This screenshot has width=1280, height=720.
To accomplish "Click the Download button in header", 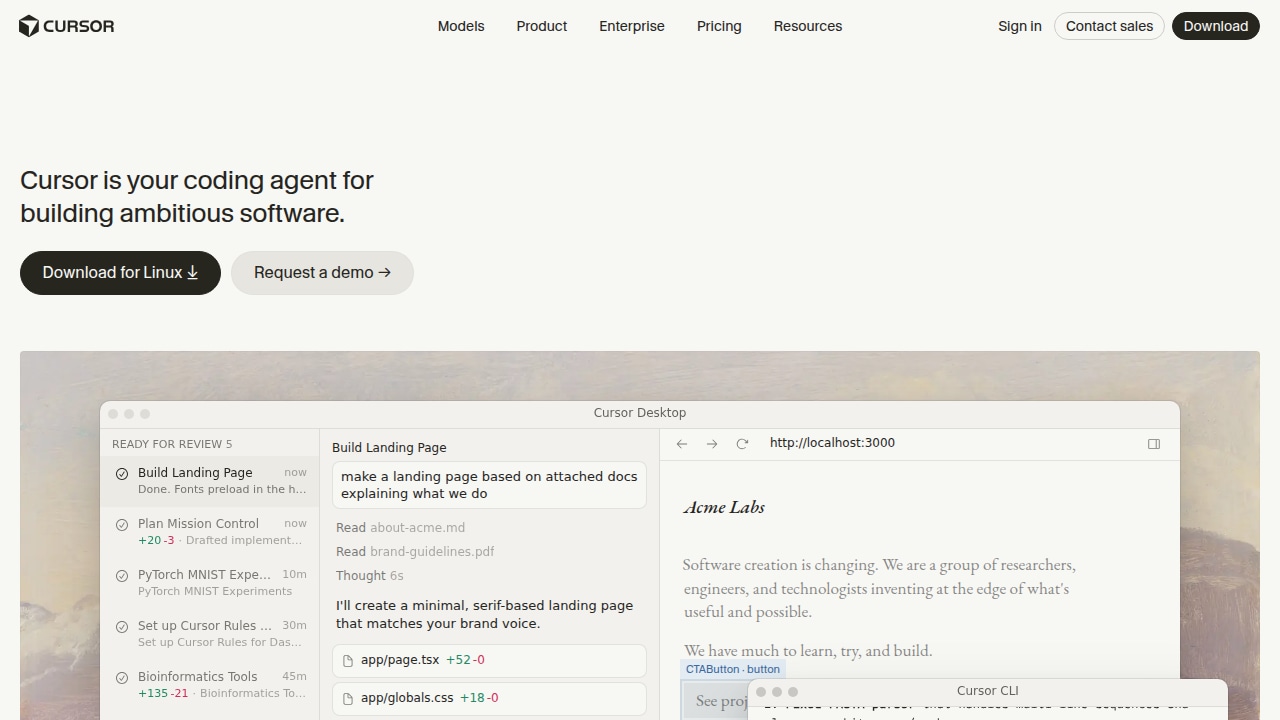I will point(1216,26).
